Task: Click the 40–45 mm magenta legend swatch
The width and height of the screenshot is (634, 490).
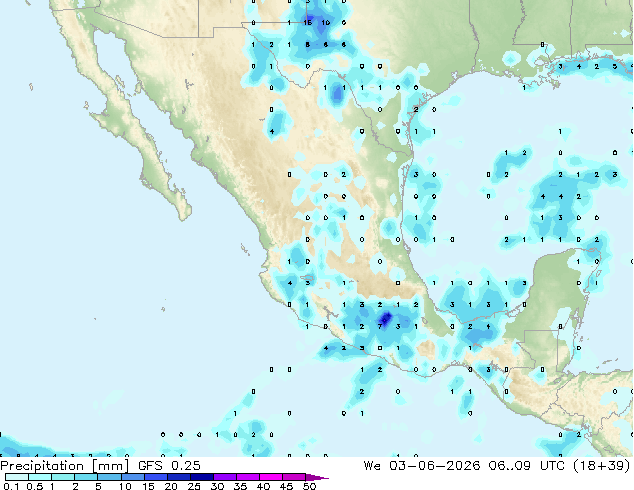Action: [271, 477]
